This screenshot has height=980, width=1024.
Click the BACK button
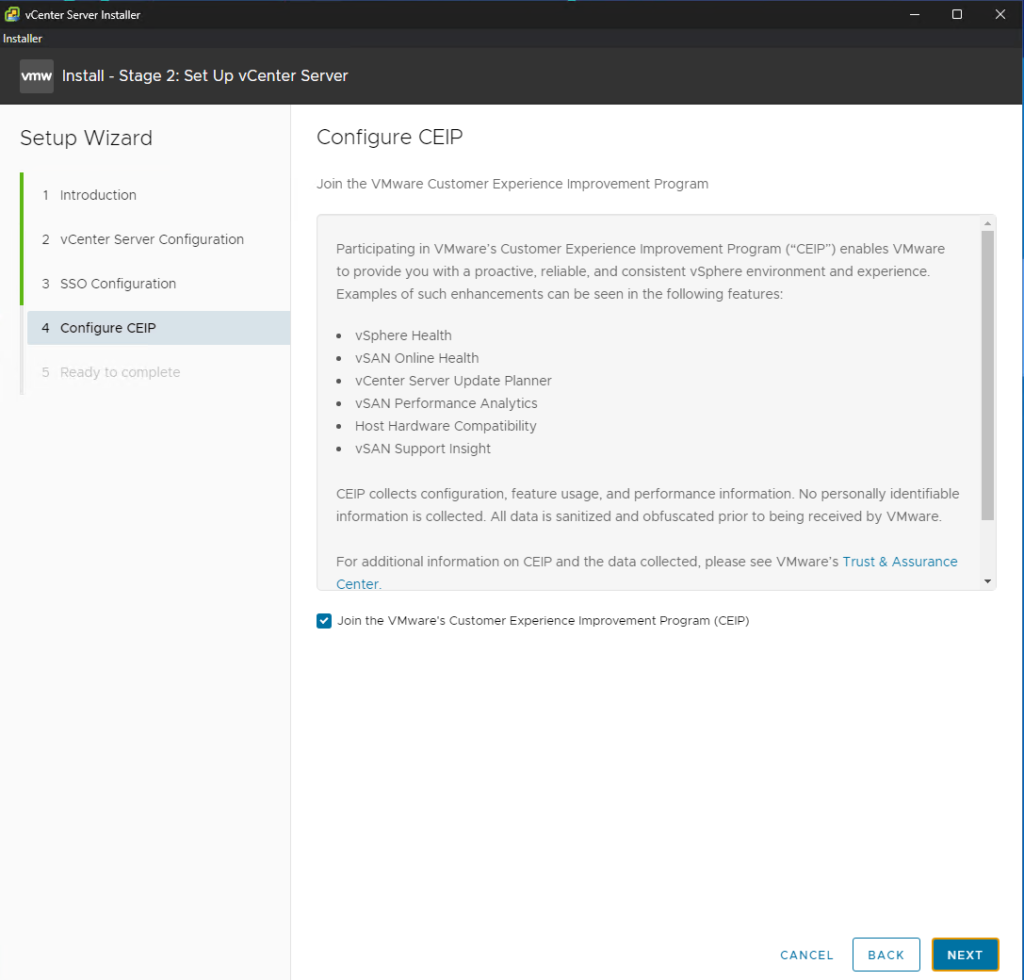[x=885, y=955]
